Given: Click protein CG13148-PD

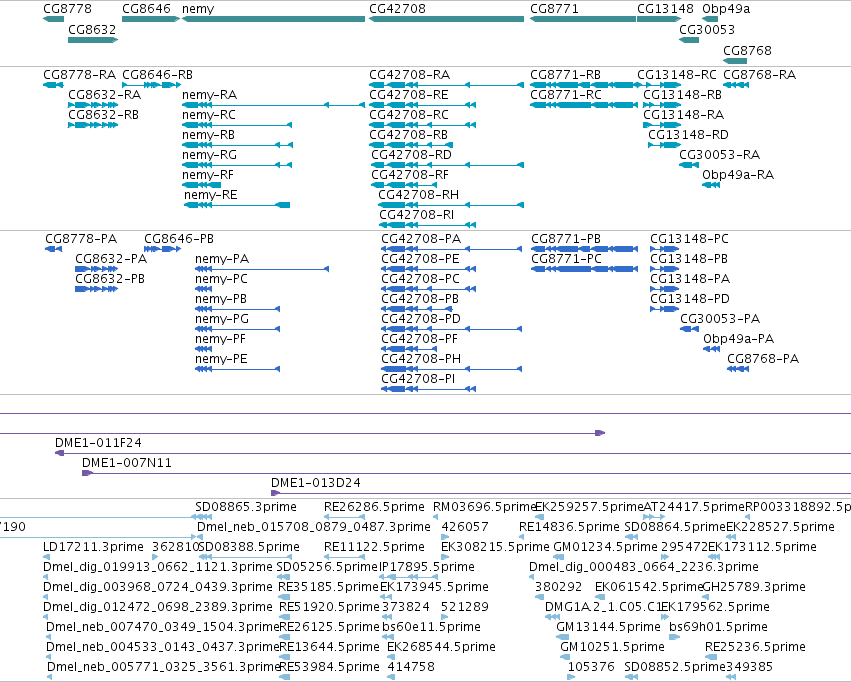Looking at the screenshot, I should [x=664, y=309].
